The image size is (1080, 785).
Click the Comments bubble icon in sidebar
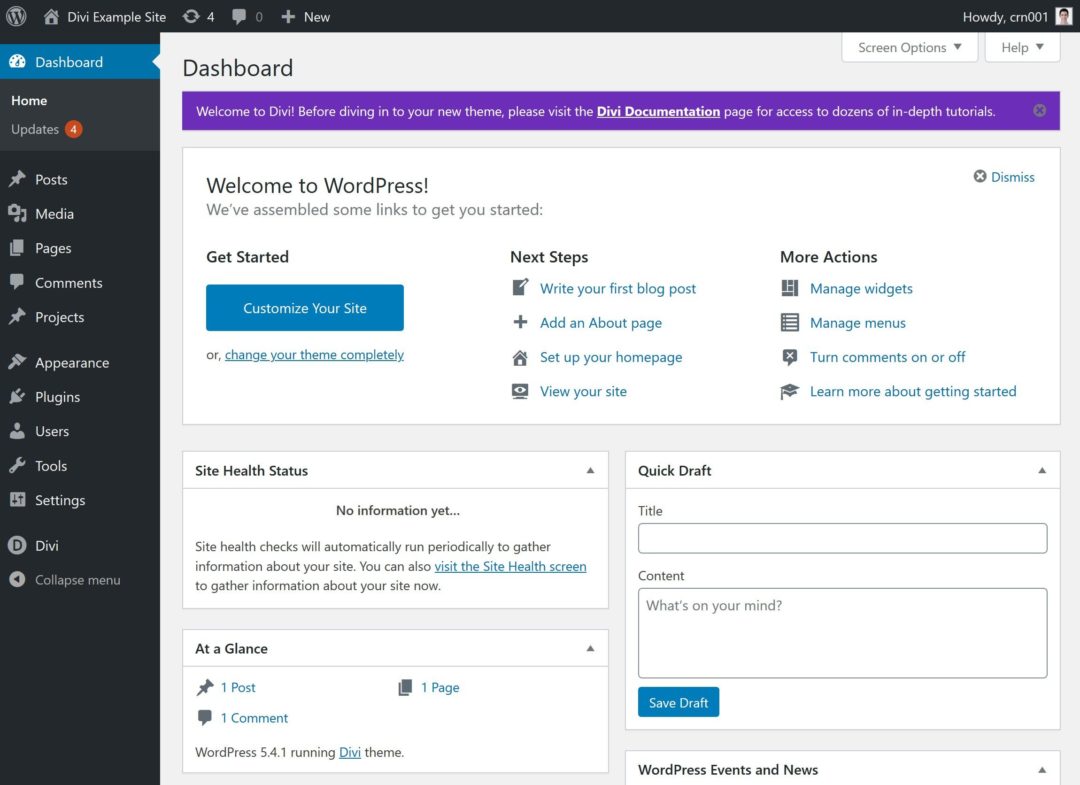tap(17, 282)
